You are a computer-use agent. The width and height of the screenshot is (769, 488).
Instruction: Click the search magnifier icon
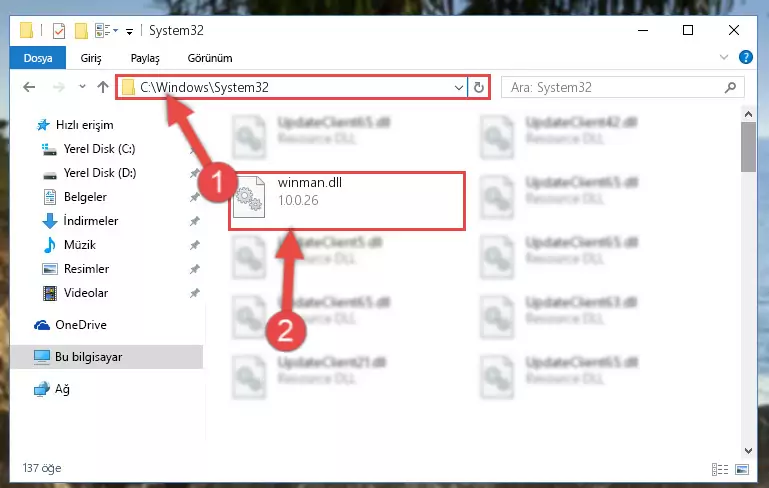point(730,88)
